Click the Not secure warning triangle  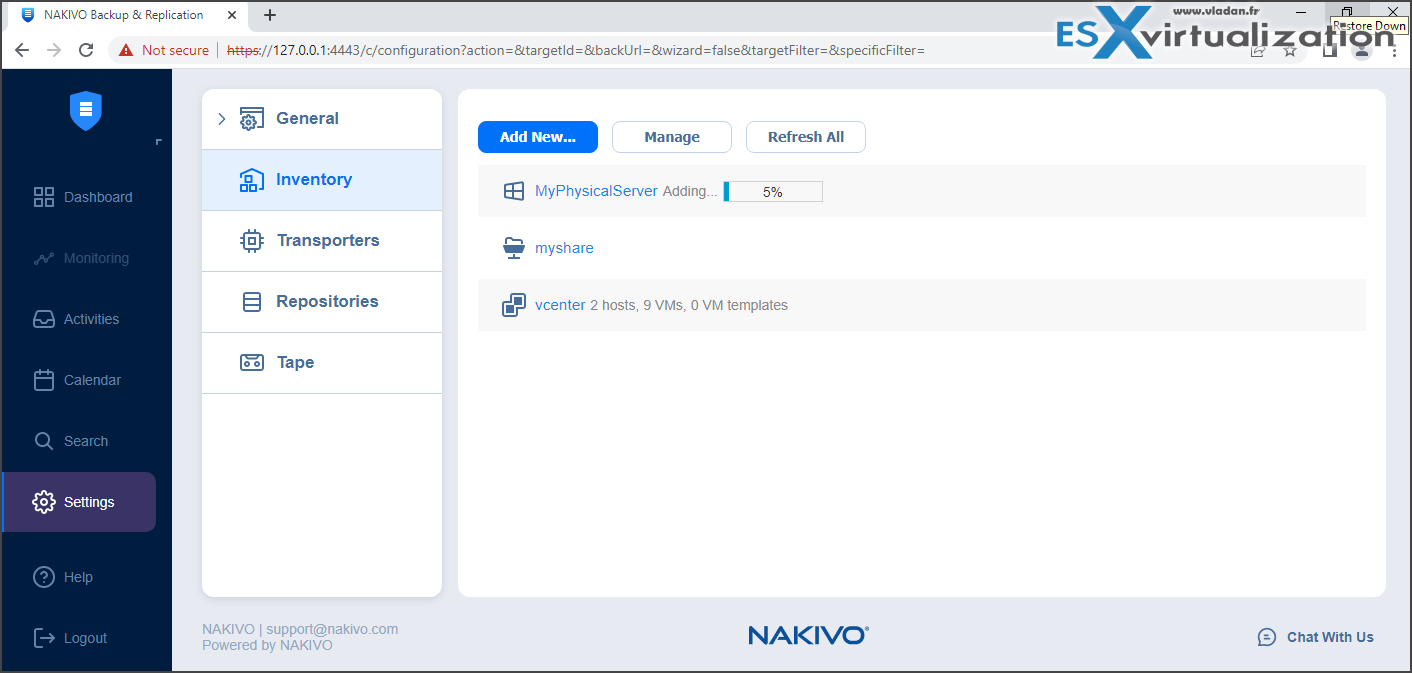point(126,50)
